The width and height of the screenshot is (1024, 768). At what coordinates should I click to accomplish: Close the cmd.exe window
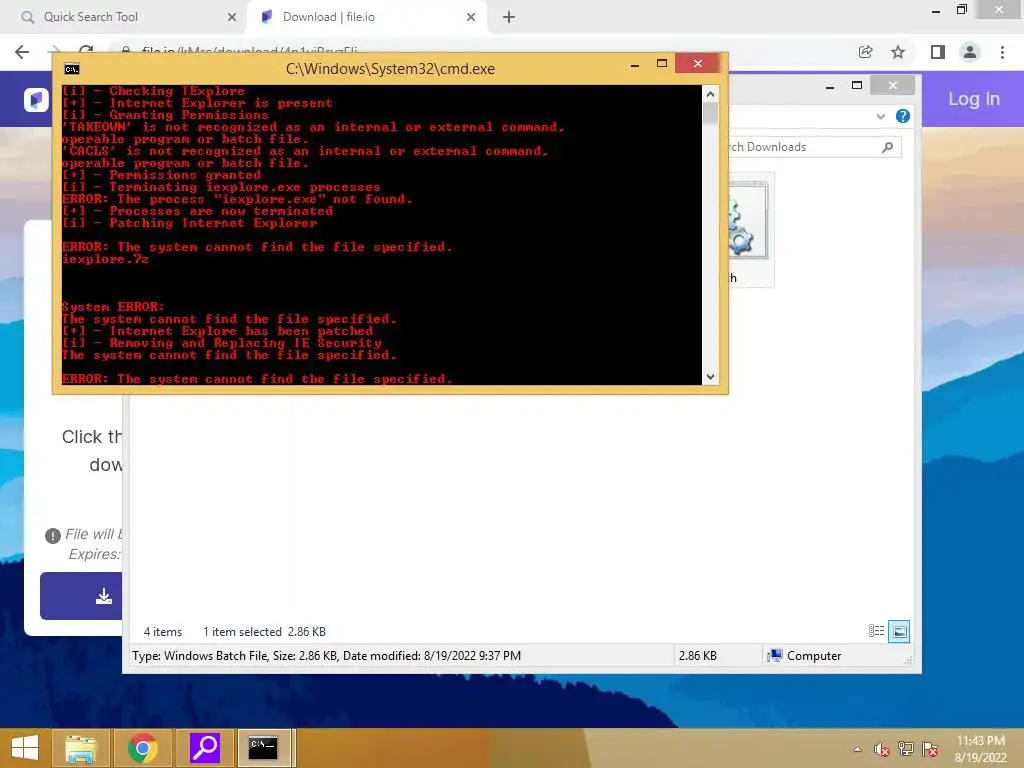click(697, 63)
